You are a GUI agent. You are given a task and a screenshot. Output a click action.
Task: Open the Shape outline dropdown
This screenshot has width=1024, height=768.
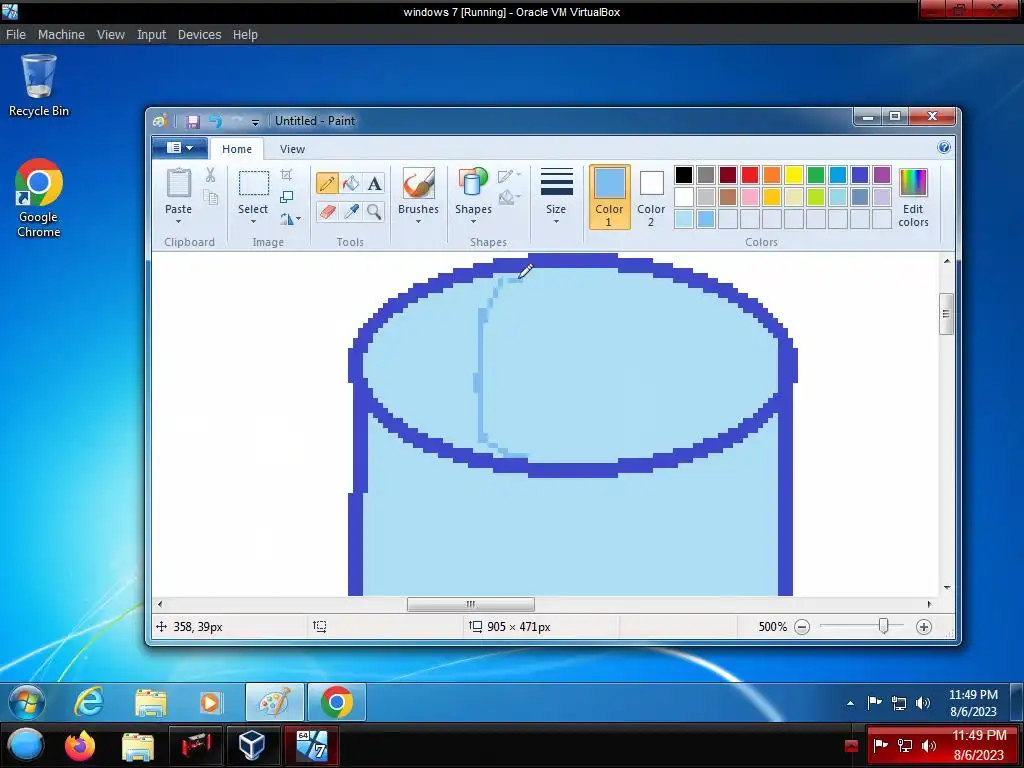509,176
